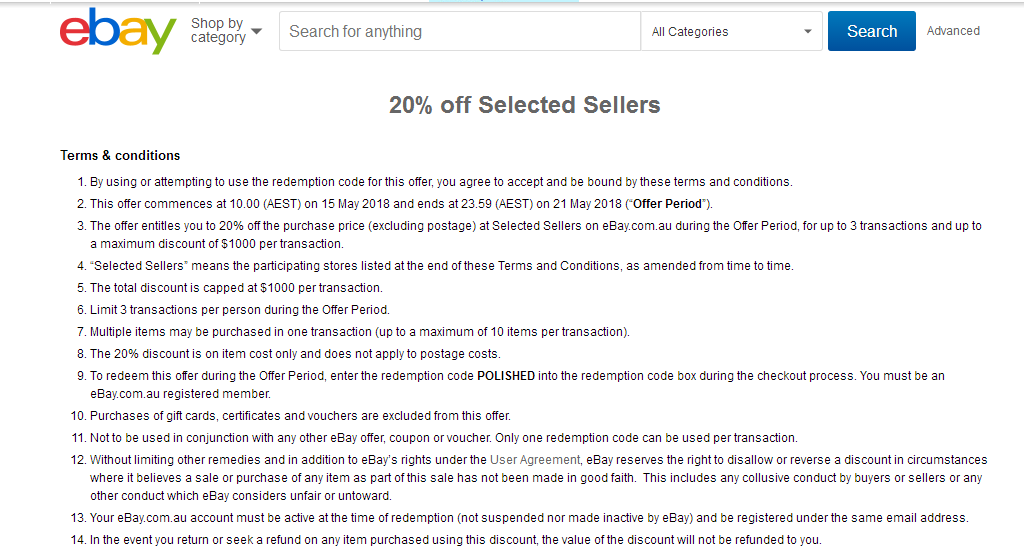
Task: Open the All Categories combo box
Action: (x=731, y=31)
